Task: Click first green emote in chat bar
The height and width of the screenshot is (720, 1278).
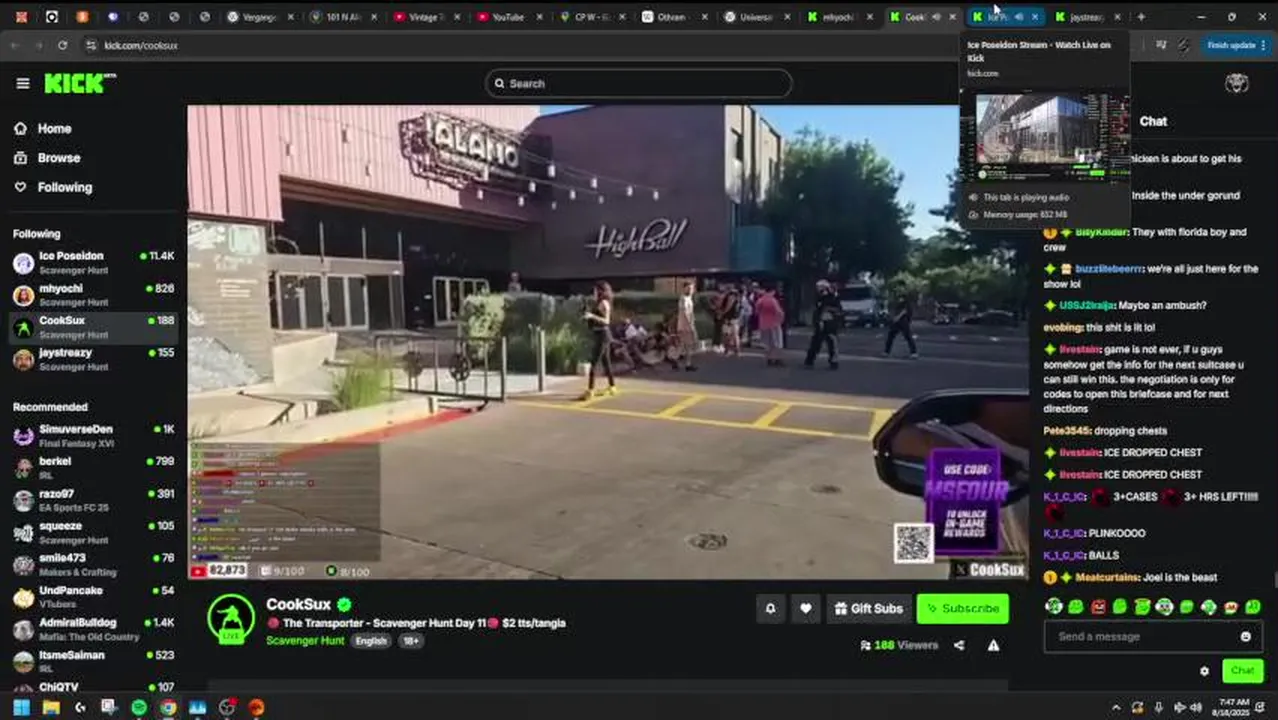Action: [x=1054, y=607]
